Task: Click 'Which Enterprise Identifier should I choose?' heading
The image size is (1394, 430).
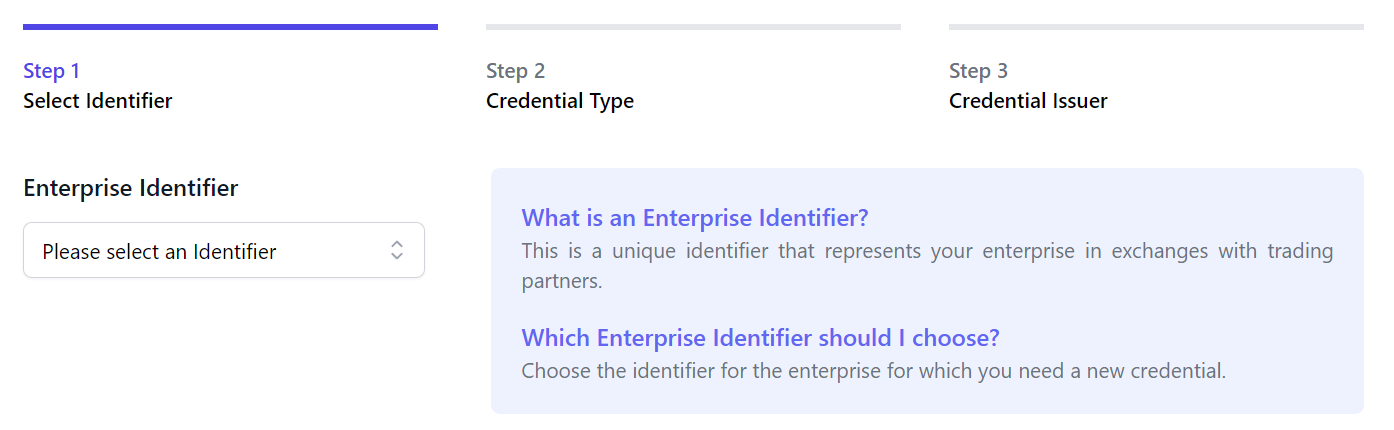Action: pos(760,338)
